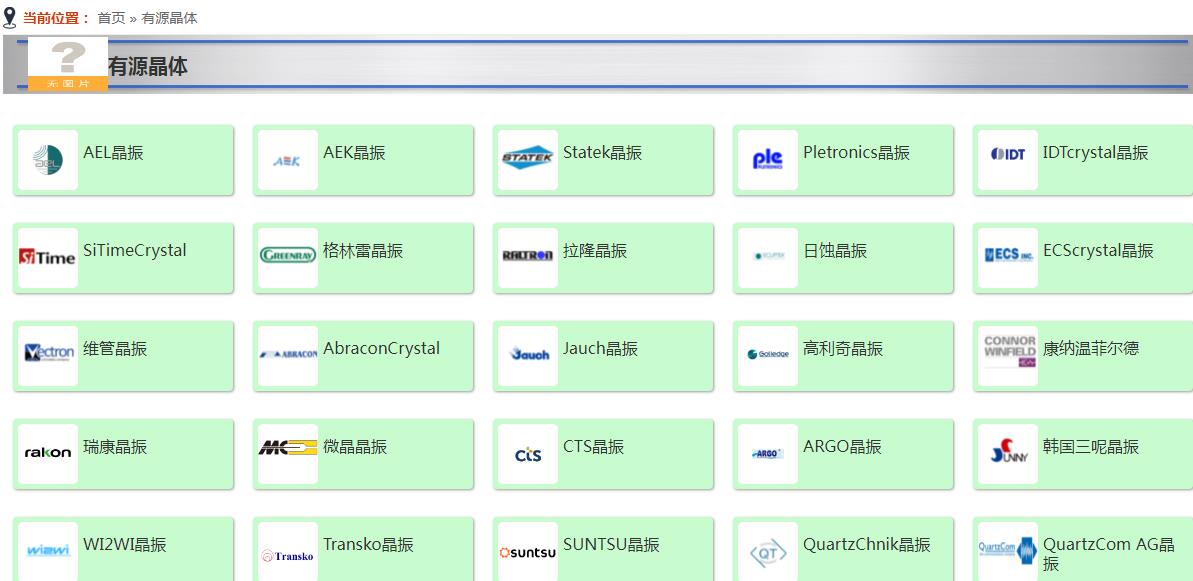Select the wi2wi logo icon
The height and width of the screenshot is (581, 1193).
[48, 551]
